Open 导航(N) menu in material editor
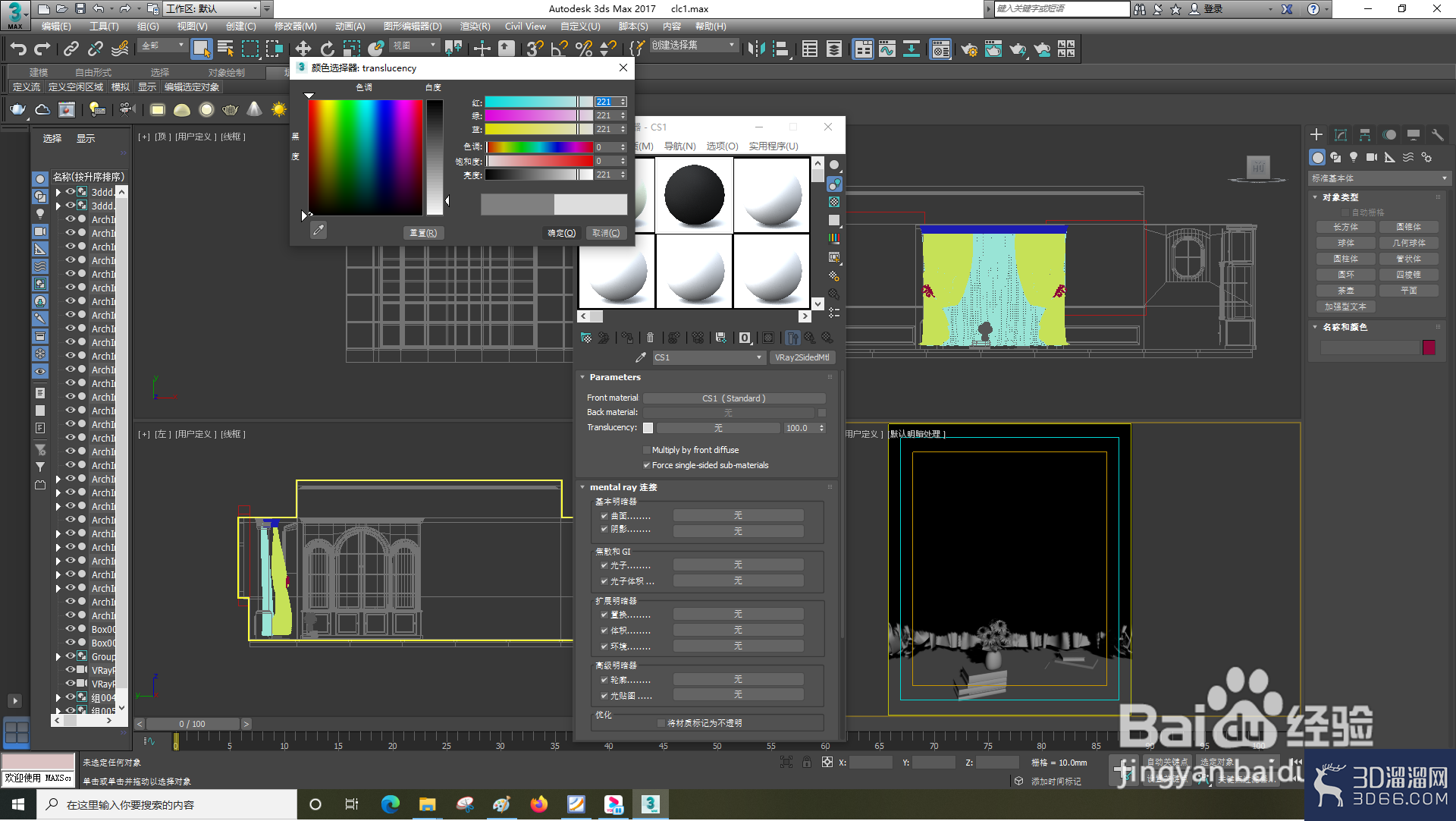This screenshot has width=1456, height=821. (x=679, y=146)
